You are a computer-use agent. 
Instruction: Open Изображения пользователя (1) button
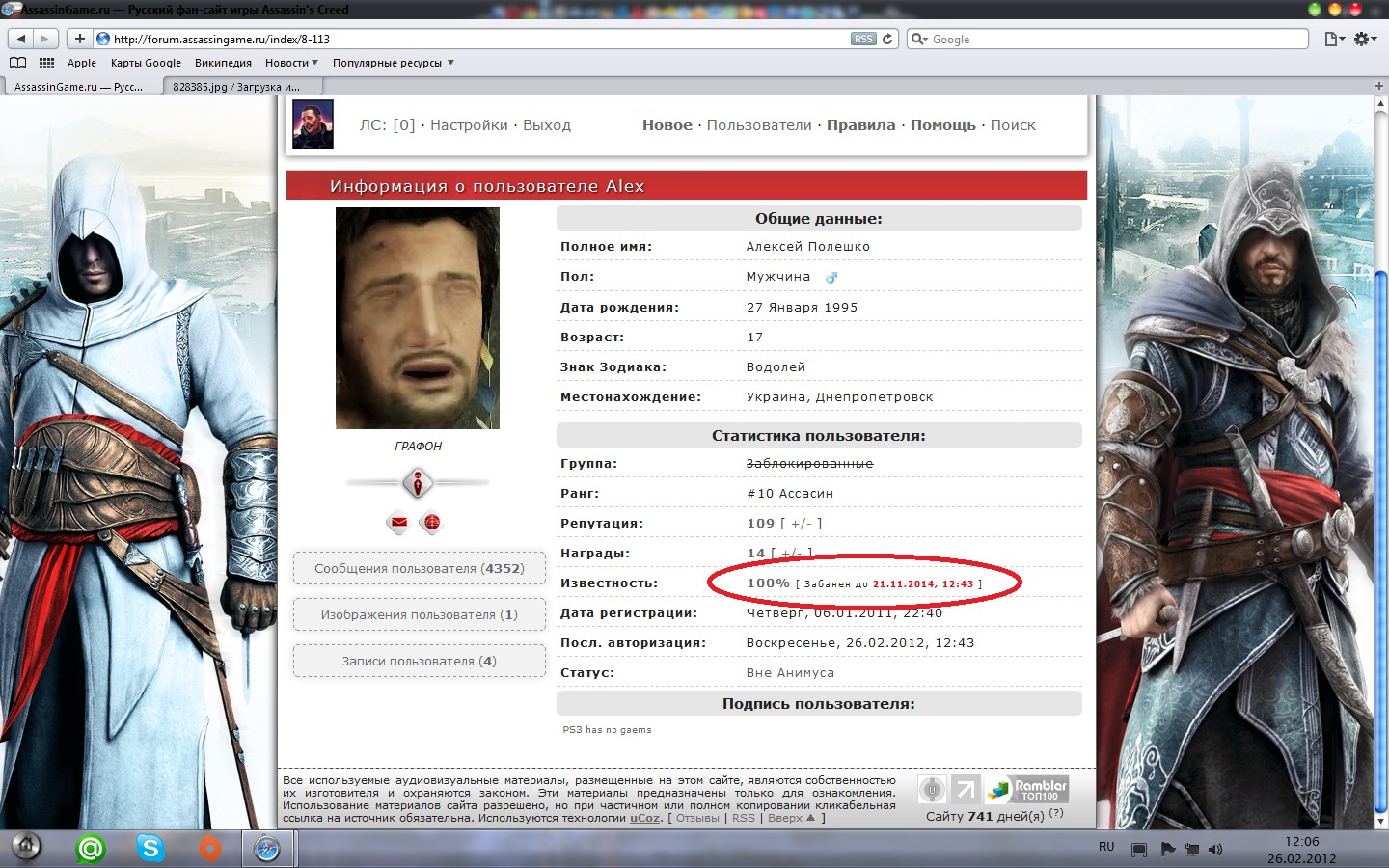(x=420, y=614)
